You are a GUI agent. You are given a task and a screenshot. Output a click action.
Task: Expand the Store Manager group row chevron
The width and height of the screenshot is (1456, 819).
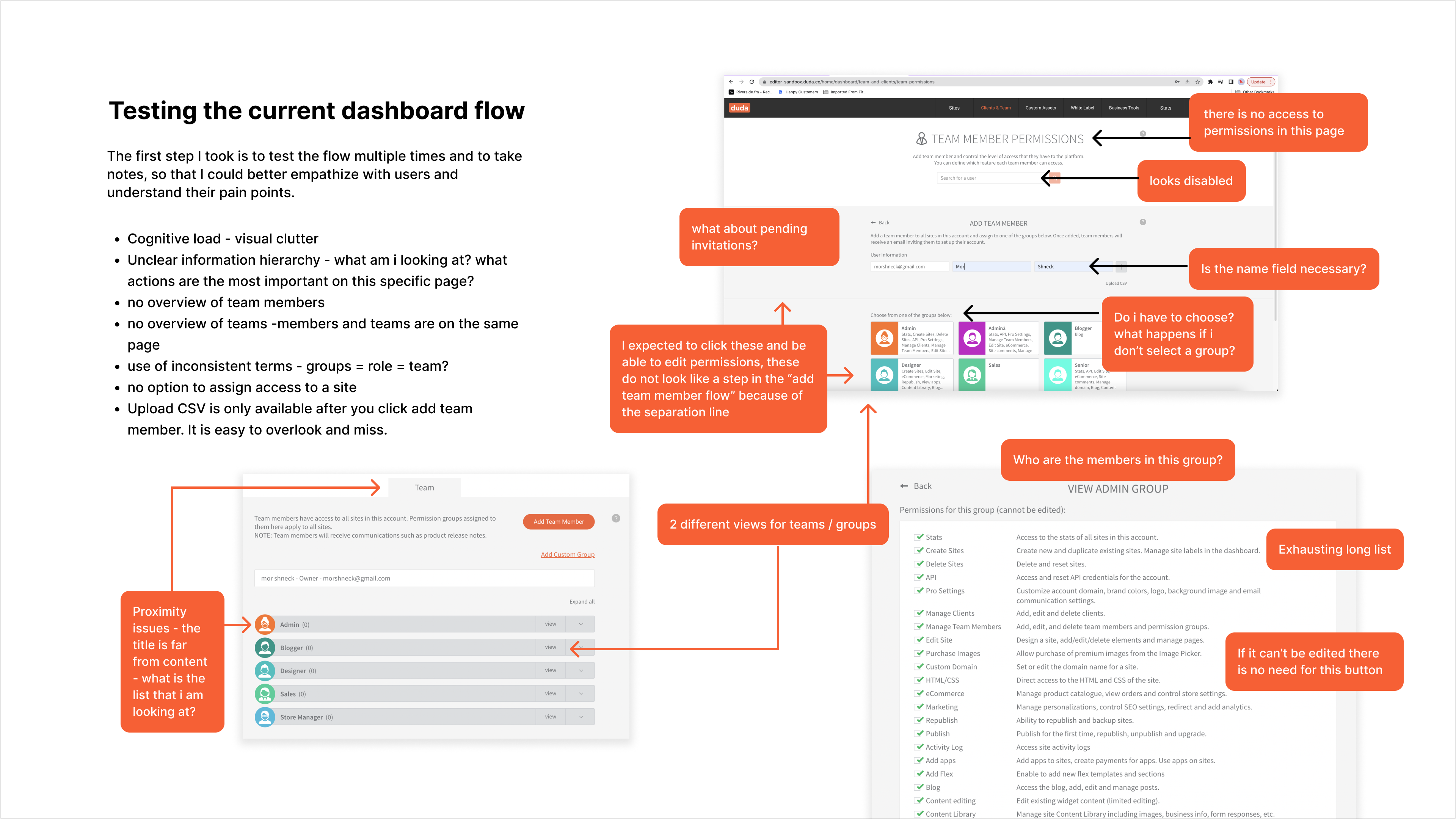[x=581, y=717]
